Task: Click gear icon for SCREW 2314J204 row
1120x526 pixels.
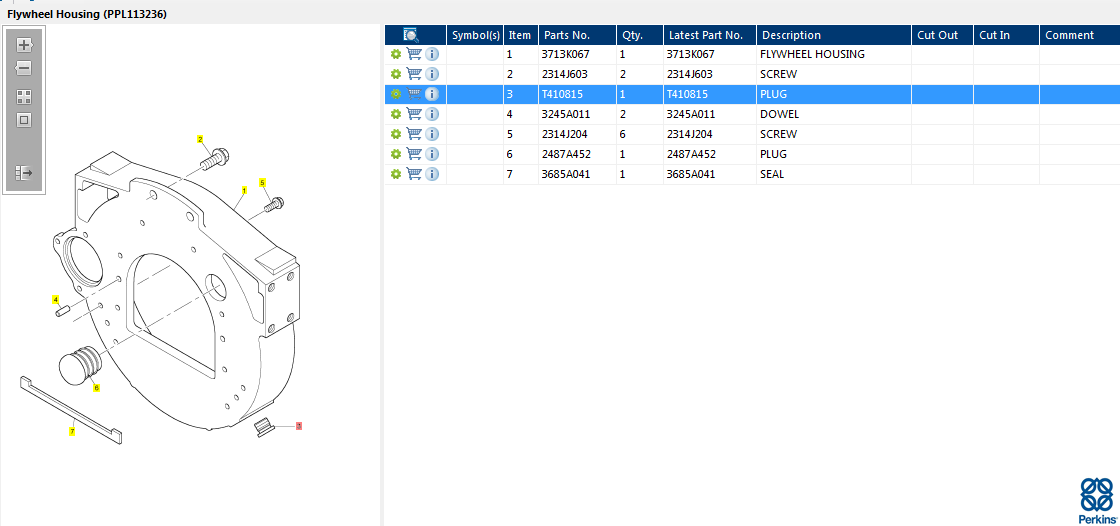Action: 396,134
